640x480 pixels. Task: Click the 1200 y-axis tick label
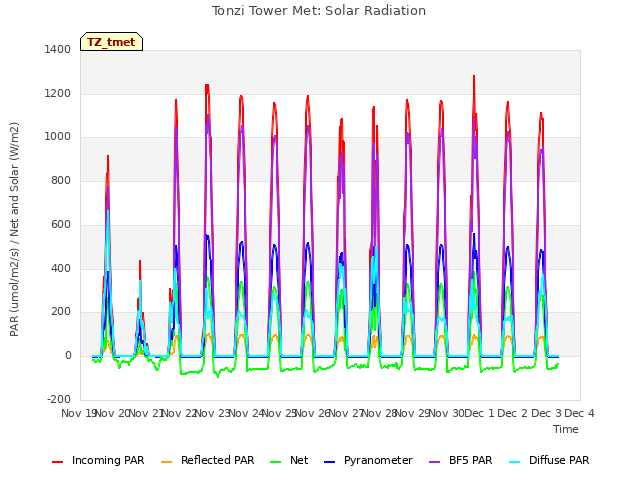point(58,93)
